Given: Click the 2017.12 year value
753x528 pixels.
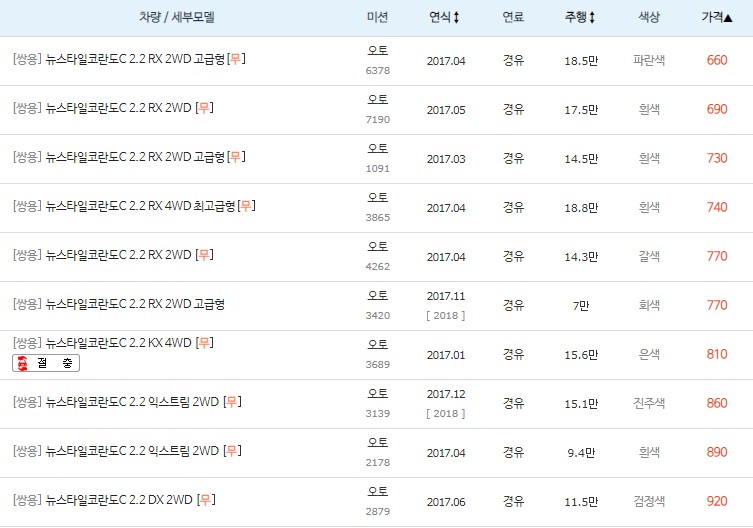Looking at the screenshot, I should (446, 394).
